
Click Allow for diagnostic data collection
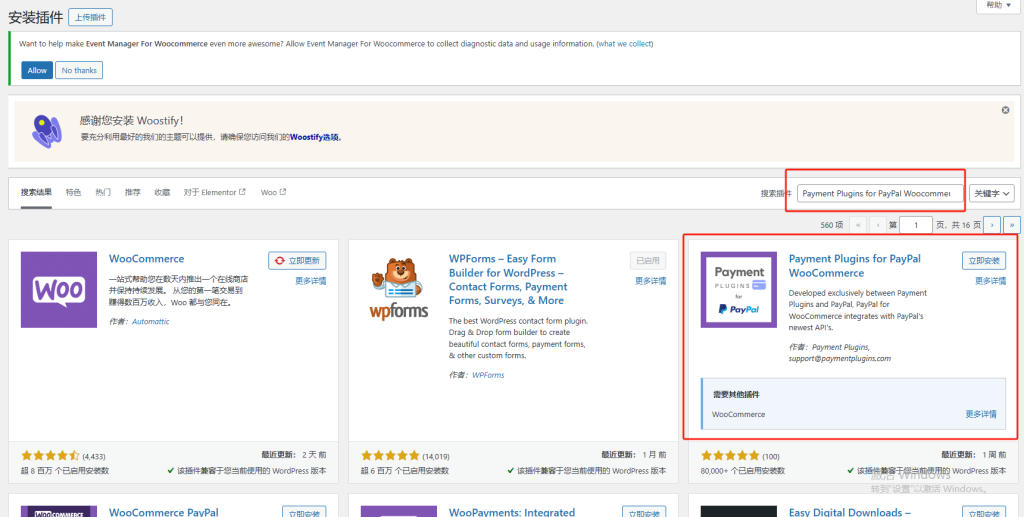click(37, 70)
